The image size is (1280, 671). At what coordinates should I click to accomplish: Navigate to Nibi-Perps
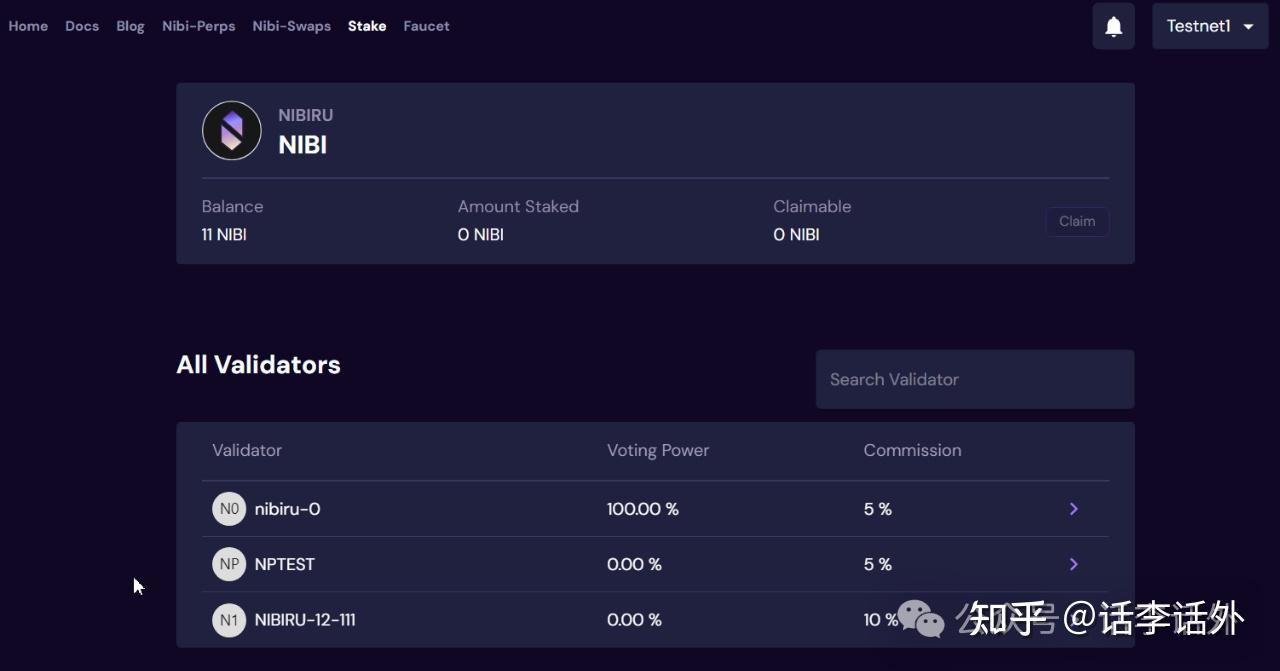(199, 26)
